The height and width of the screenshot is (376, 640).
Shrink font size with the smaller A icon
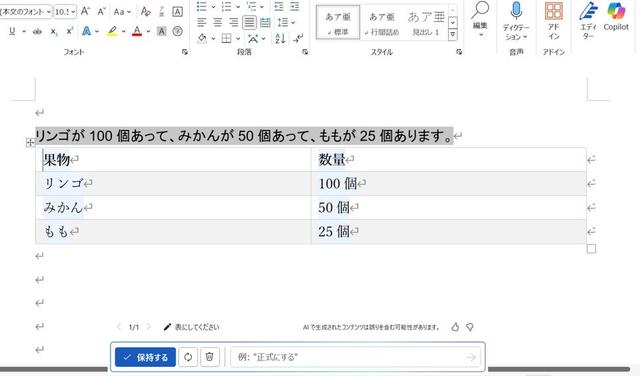pyautogui.click(x=101, y=12)
